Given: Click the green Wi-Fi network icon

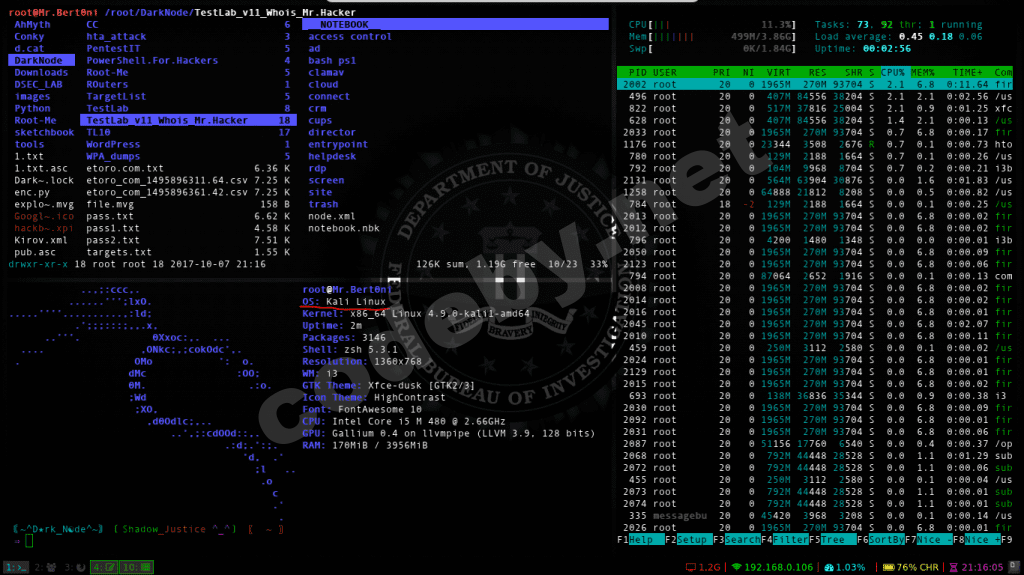Looking at the screenshot, I should (x=736, y=567).
